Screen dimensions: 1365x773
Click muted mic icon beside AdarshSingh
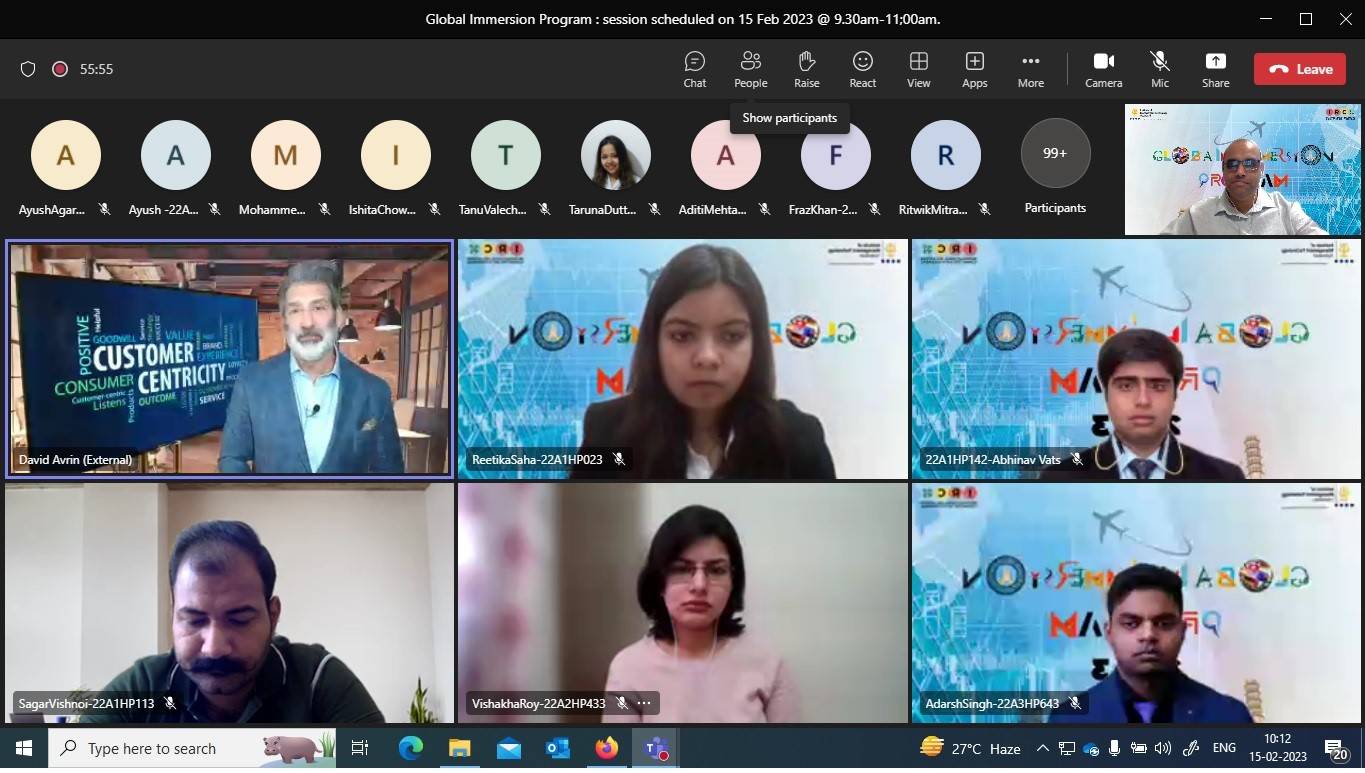pos(1075,703)
